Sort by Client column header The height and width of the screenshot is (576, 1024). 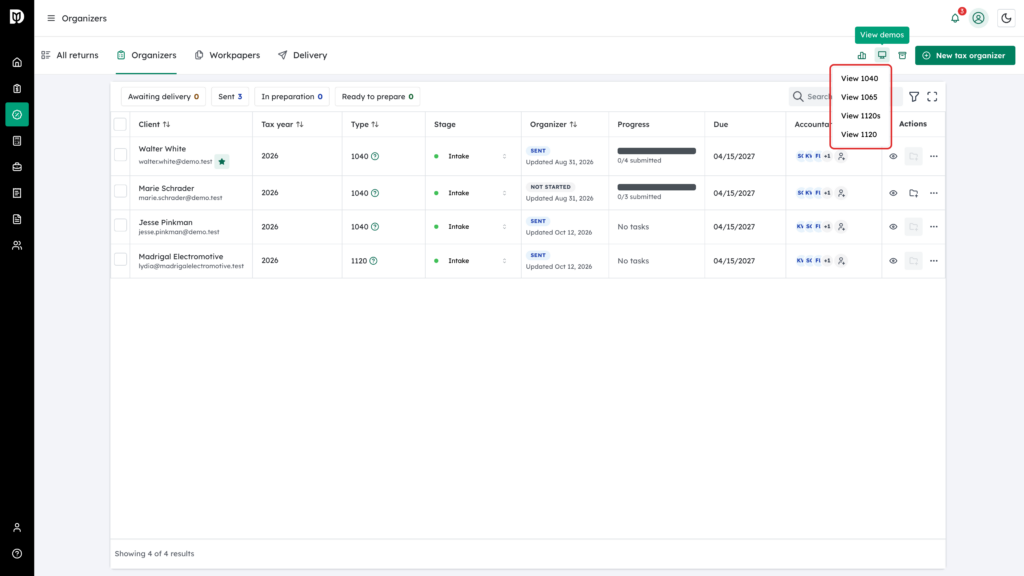pyautogui.click(x=154, y=124)
